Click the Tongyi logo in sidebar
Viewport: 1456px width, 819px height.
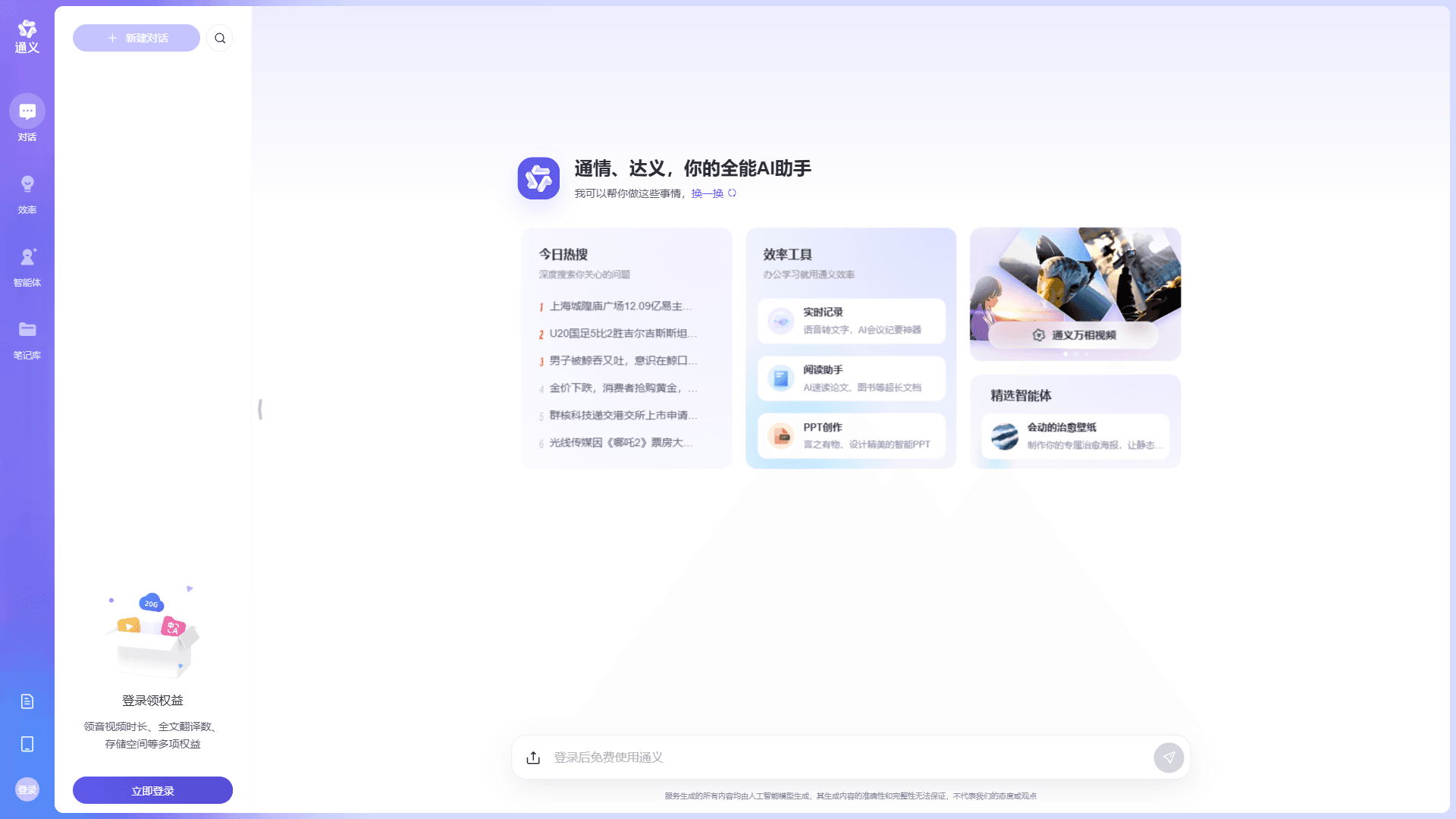click(x=27, y=36)
